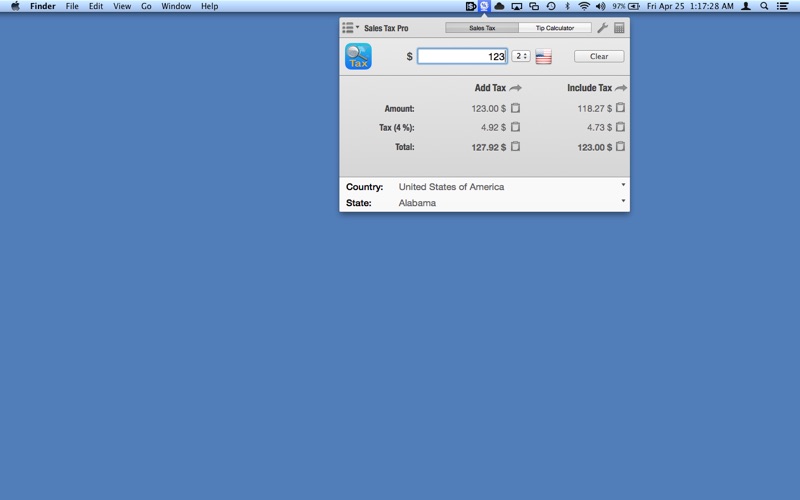
Task: Click the Sales Tax Pro menu bar icon
Action: coord(484,6)
